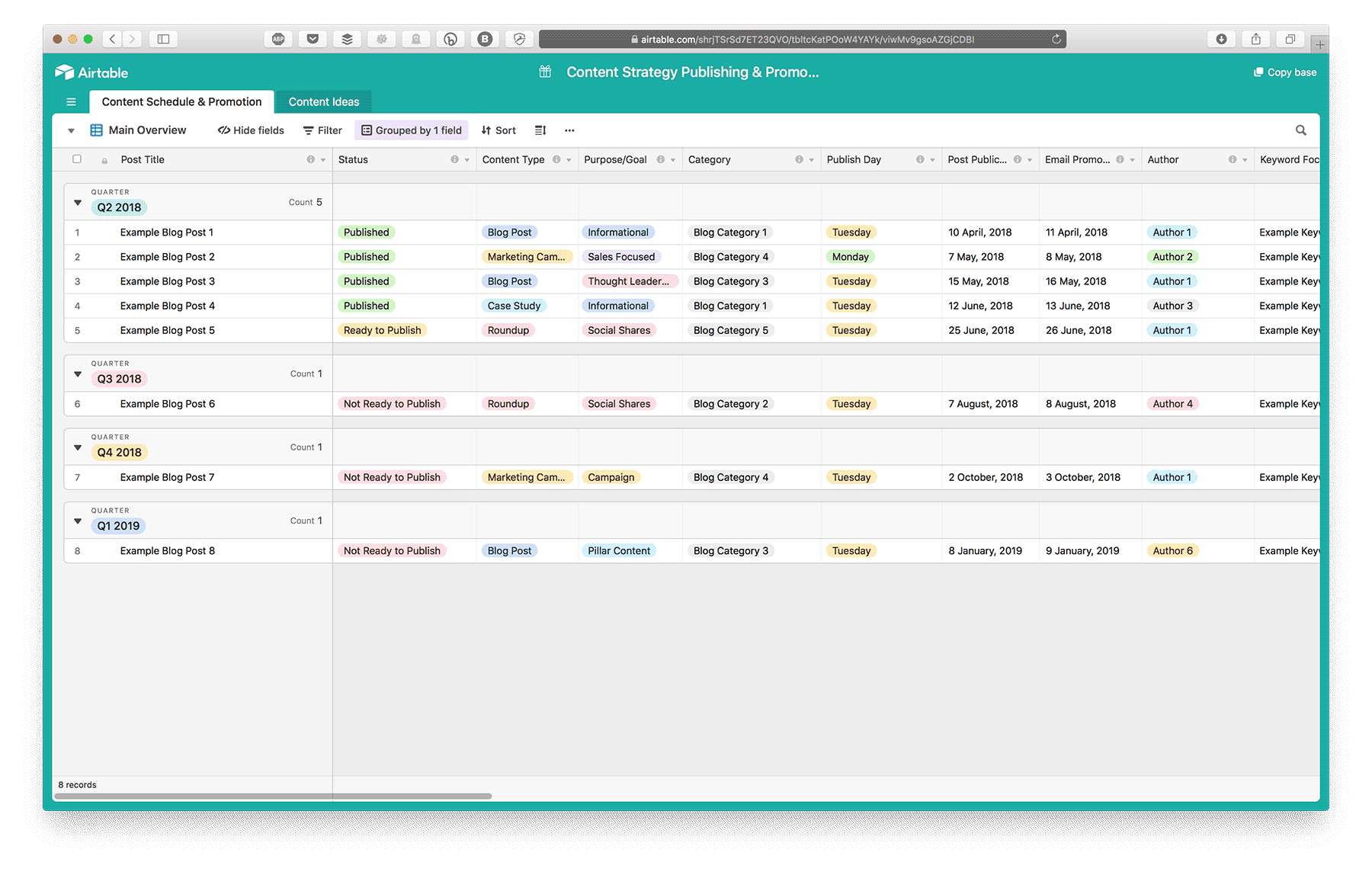The image size is (1372, 872).
Task: Open the Status column dropdown arrow
Action: coord(467,160)
